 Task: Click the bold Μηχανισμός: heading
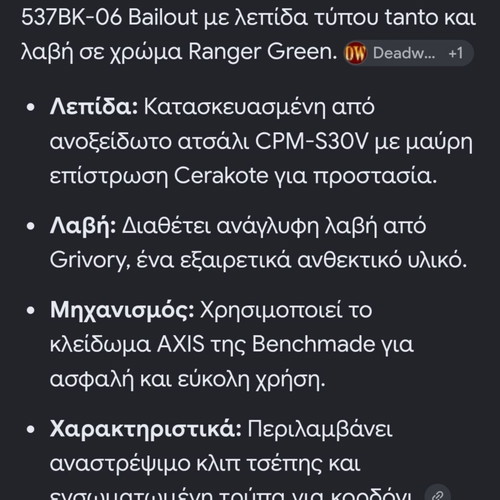pos(122,311)
